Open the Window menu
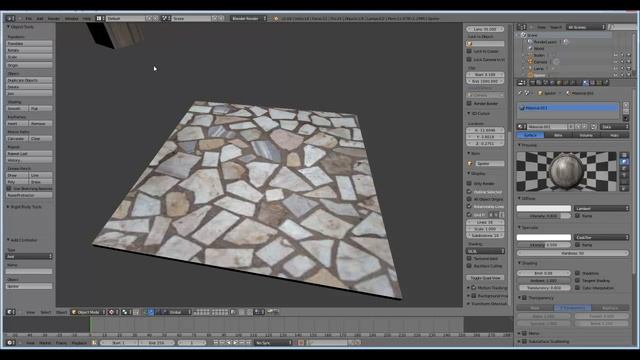Image resolution: width=640 pixels, height=360 pixels. pyautogui.click(x=71, y=18)
